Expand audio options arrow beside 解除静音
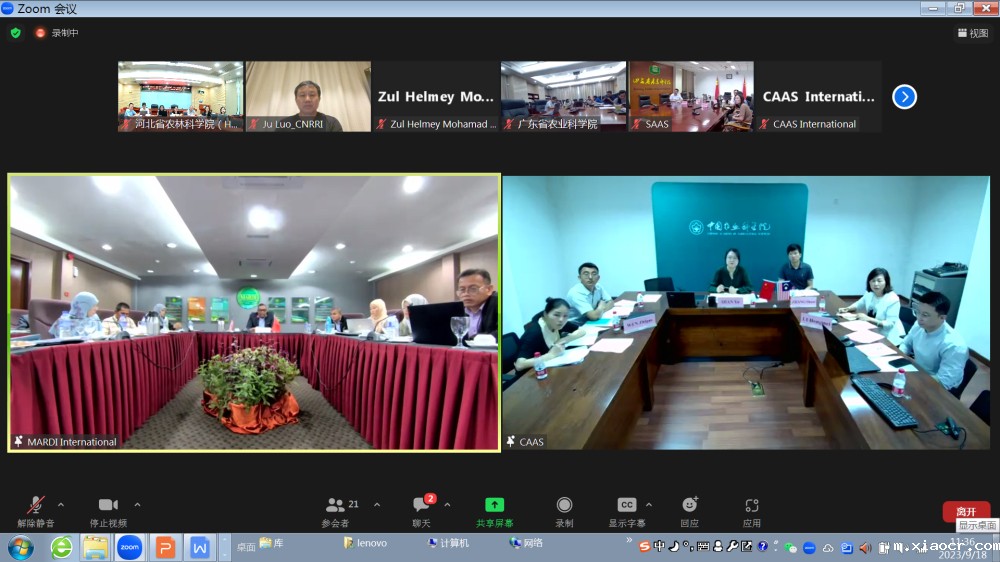Viewport: 1000px width, 562px height. (61, 505)
